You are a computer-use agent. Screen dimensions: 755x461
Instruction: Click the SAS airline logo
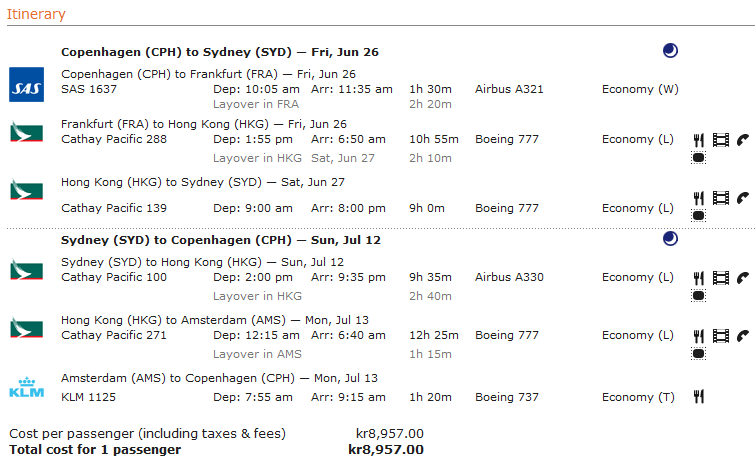[x=25, y=84]
